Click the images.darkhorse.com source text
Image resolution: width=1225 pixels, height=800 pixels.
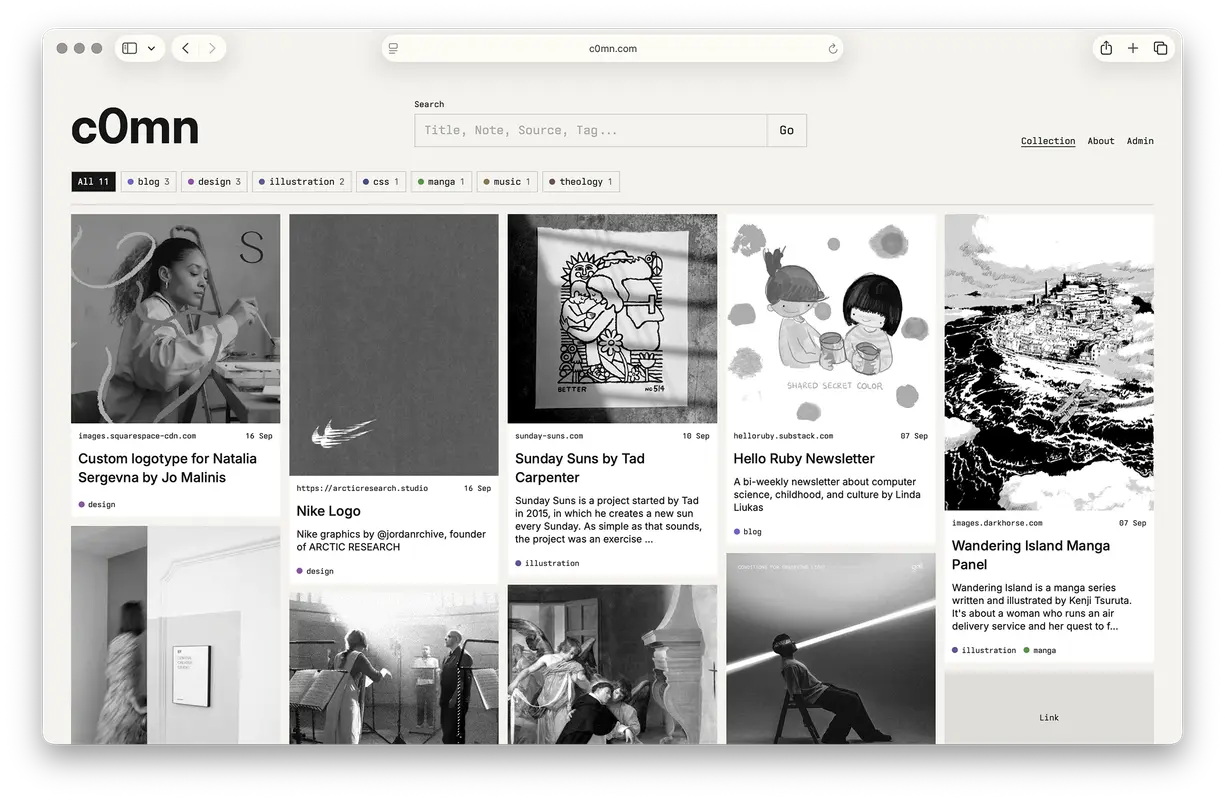tap(997, 523)
